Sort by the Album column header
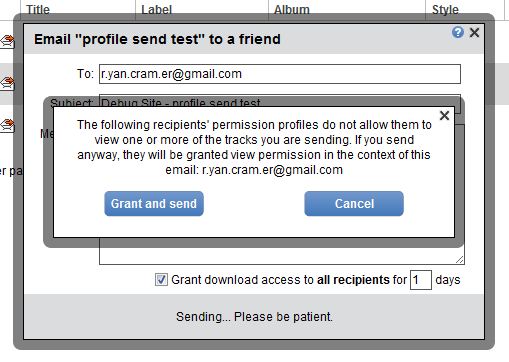The image size is (509, 362). pos(292,9)
